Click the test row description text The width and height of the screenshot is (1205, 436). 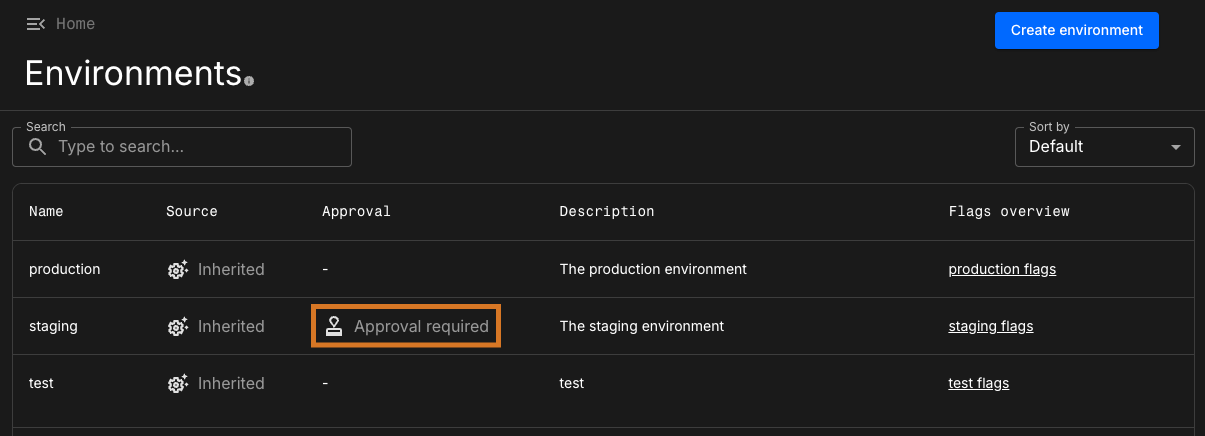point(572,383)
